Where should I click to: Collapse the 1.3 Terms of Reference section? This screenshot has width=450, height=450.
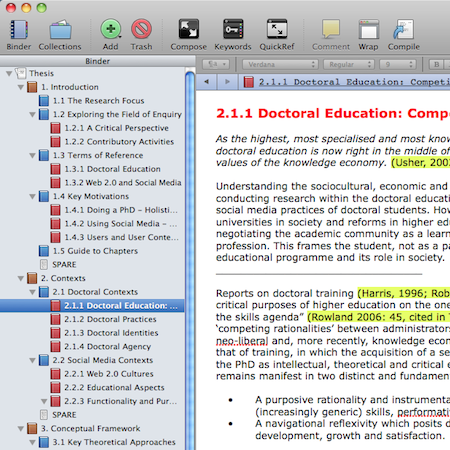[32, 155]
